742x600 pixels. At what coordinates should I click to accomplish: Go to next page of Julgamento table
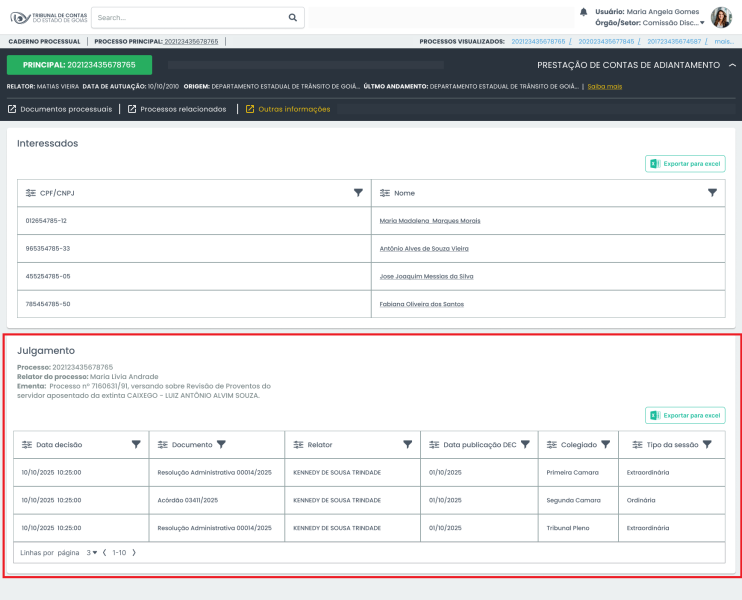coord(134,552)
